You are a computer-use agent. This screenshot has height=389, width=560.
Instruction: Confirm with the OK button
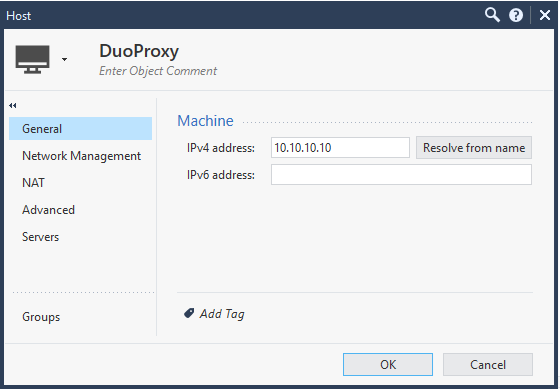pos(388,364)
